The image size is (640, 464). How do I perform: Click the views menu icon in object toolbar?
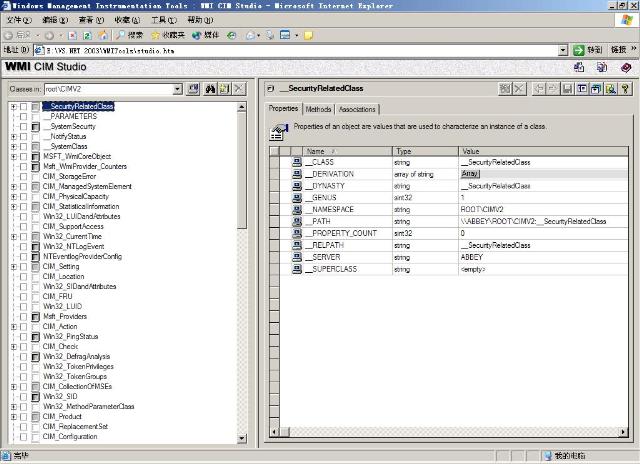pyautogui.click(x=582, y=89)
